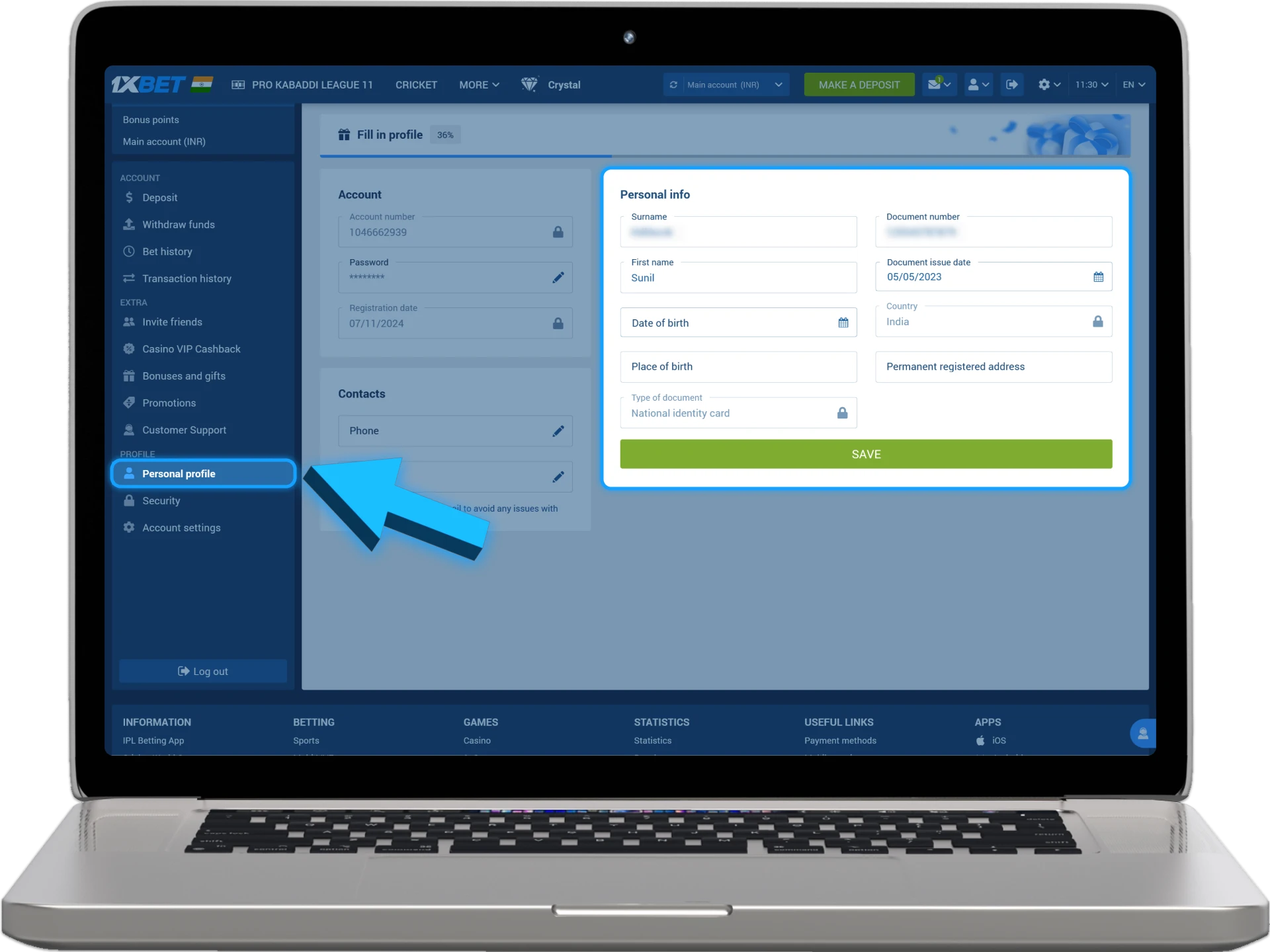
Task: Expand the MORE navigation dropdown
Action: [477, 84]
